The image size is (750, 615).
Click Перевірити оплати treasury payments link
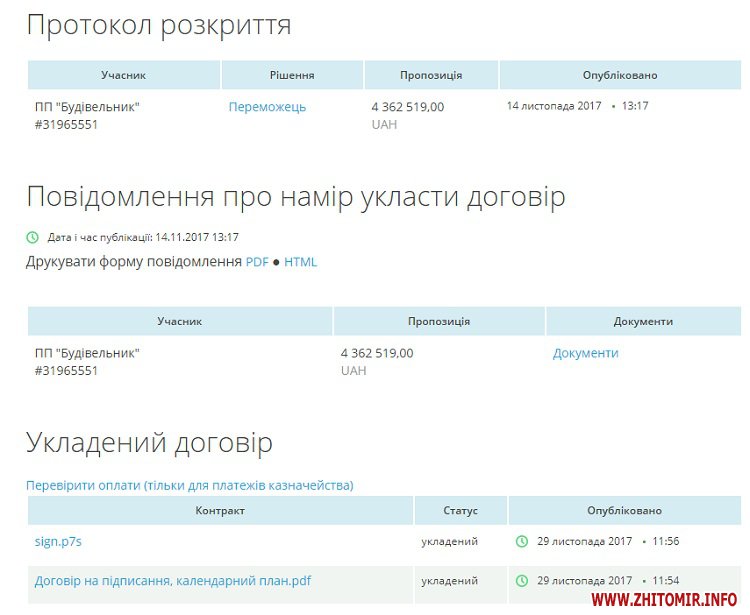tap(189, 486)
